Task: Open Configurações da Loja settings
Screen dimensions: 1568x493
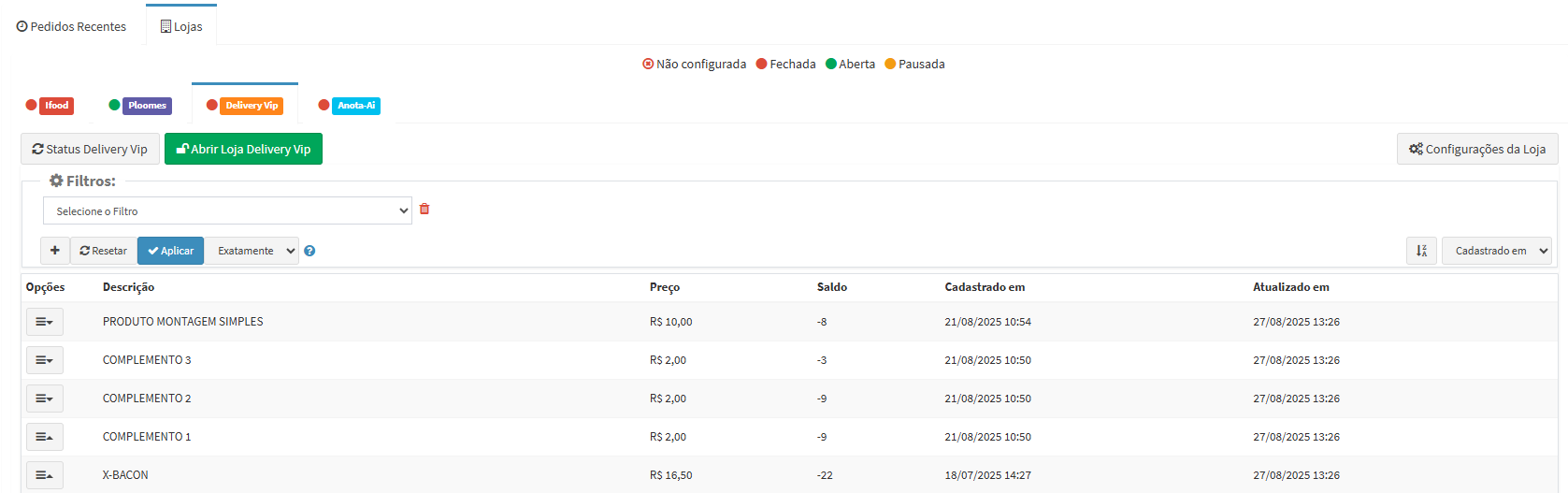Action: [1477, 149]
